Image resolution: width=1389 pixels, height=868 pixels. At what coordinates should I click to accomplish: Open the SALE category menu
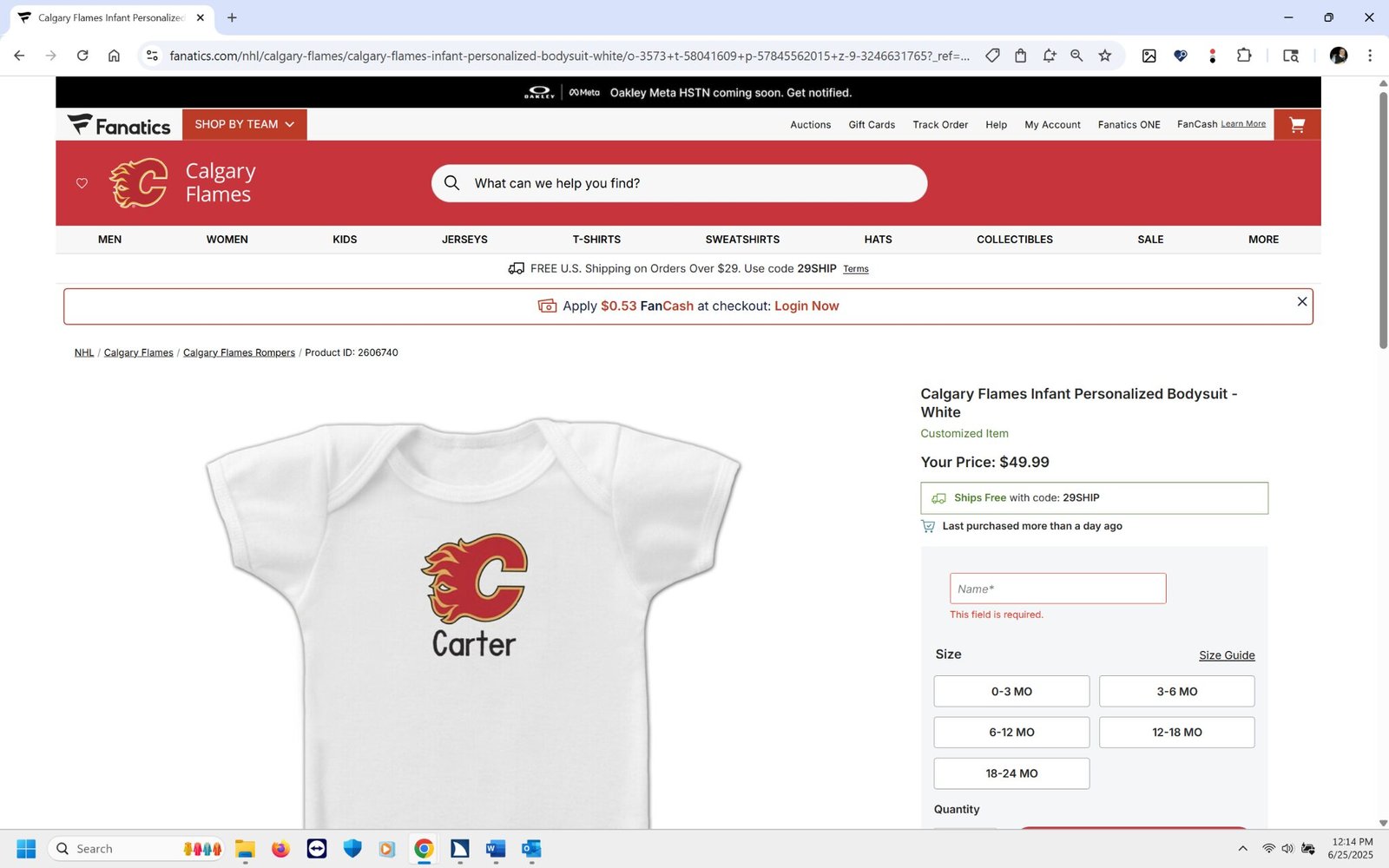1150,240
